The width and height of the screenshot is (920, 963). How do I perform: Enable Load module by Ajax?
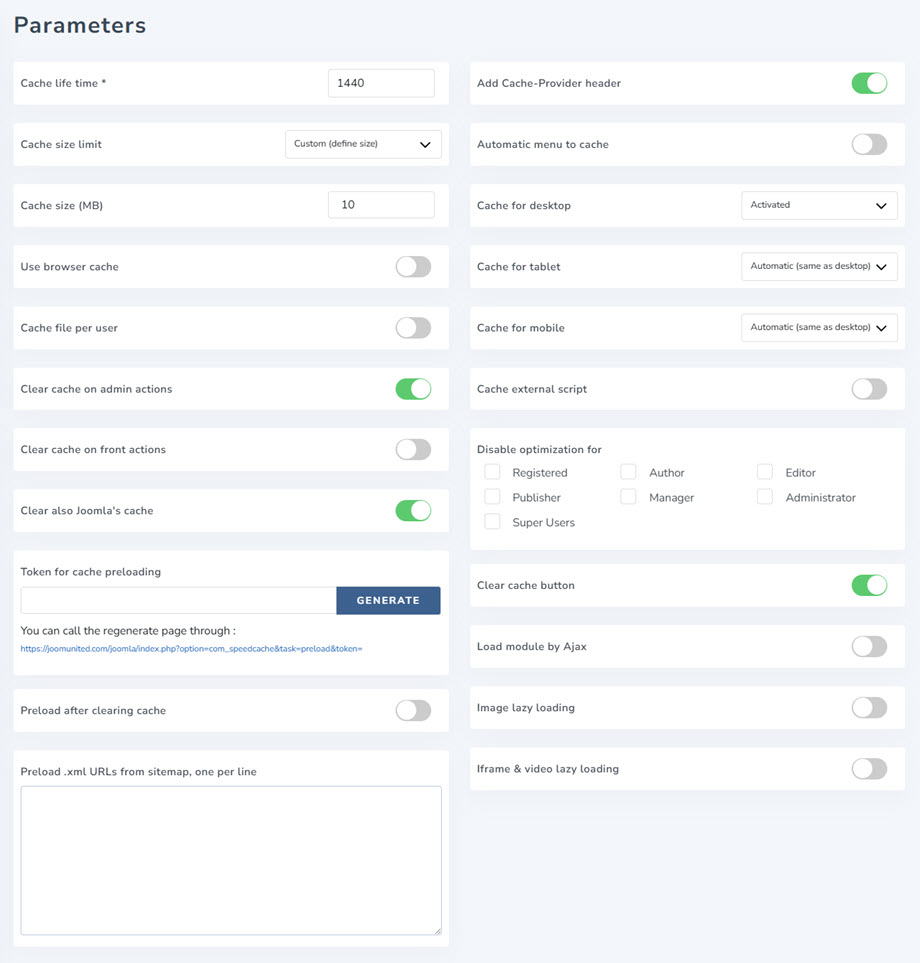click(869, 646)
